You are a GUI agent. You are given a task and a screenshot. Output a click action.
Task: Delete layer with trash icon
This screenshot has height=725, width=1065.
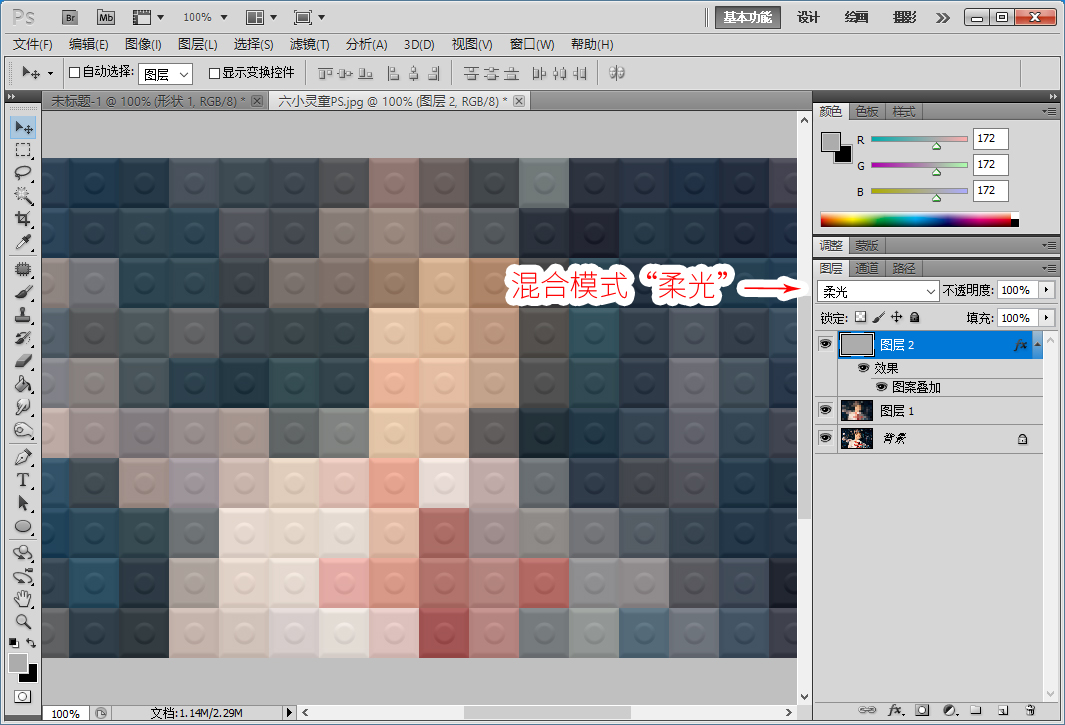(x=1030, y=710)
